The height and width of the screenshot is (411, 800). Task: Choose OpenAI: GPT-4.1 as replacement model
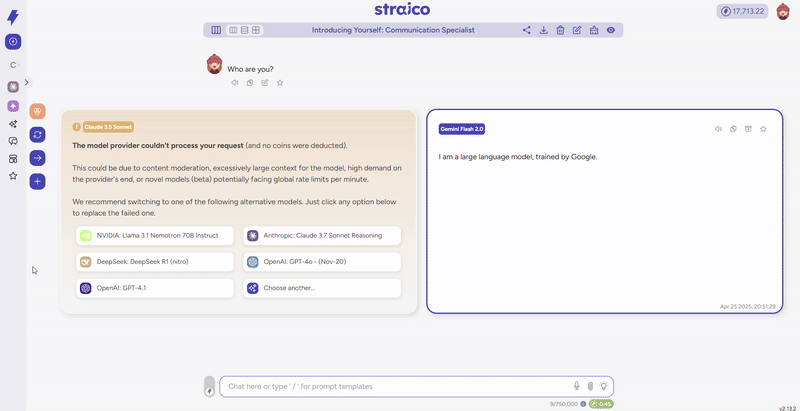pyautogui.click(x=155, y=288)
